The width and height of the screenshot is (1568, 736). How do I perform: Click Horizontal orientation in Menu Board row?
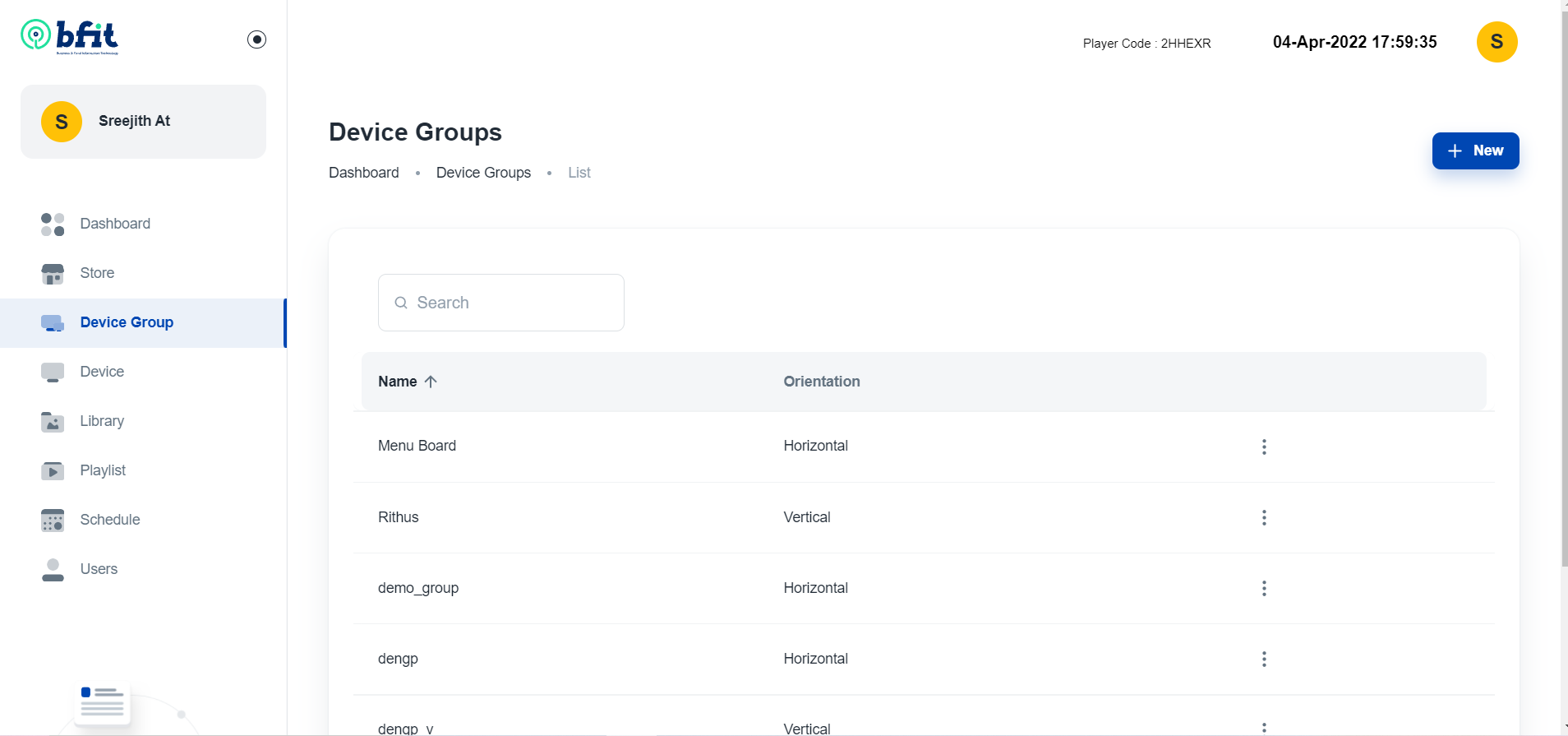tap(816, 446)
